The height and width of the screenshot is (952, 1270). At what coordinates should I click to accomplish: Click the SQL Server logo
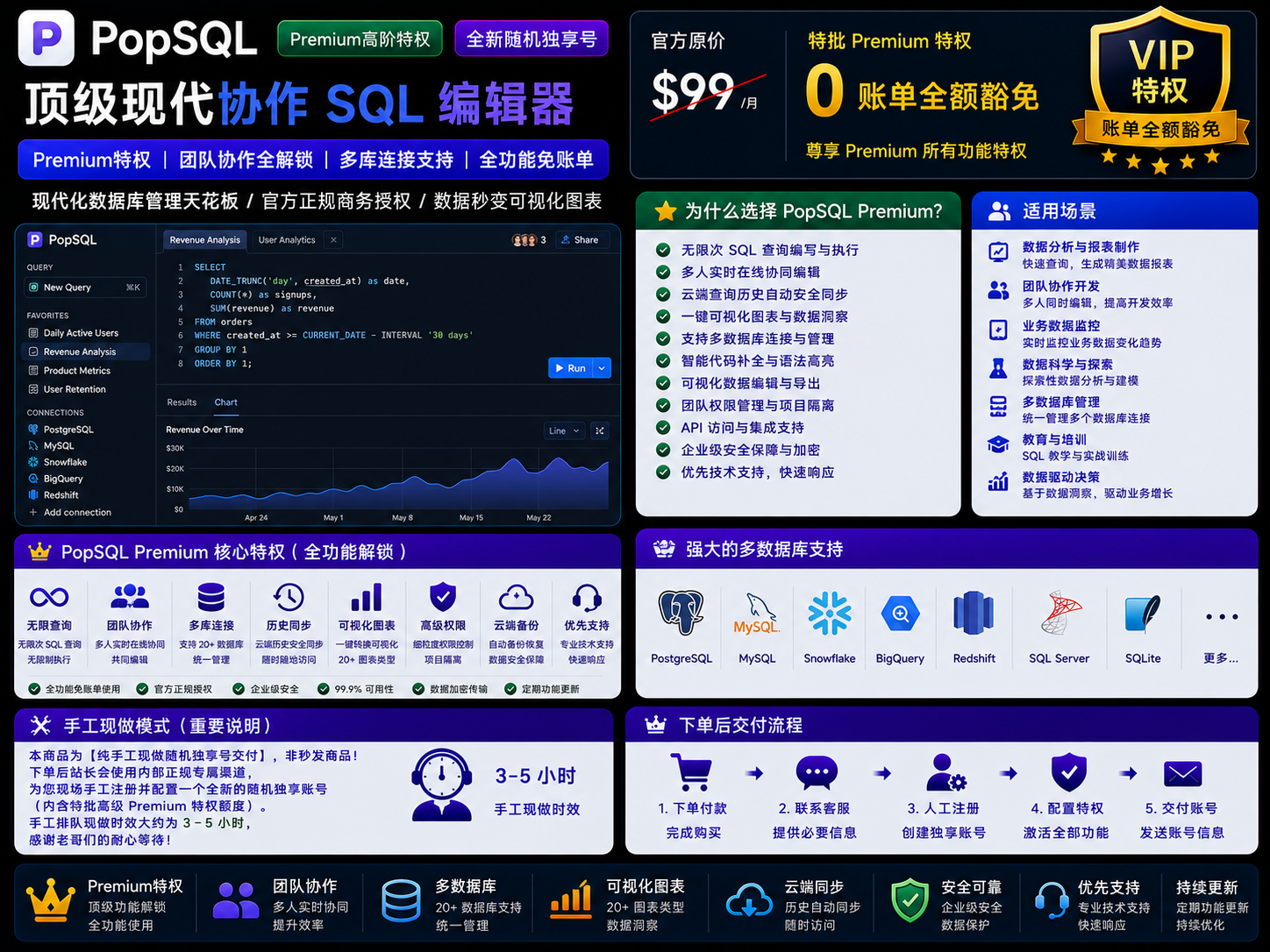click(1060, 613)
